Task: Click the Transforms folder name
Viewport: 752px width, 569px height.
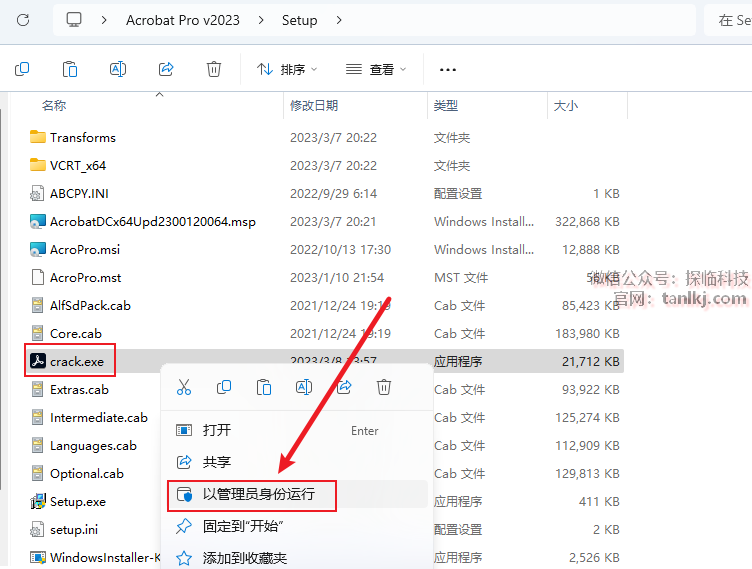Action: coord(83,138)
